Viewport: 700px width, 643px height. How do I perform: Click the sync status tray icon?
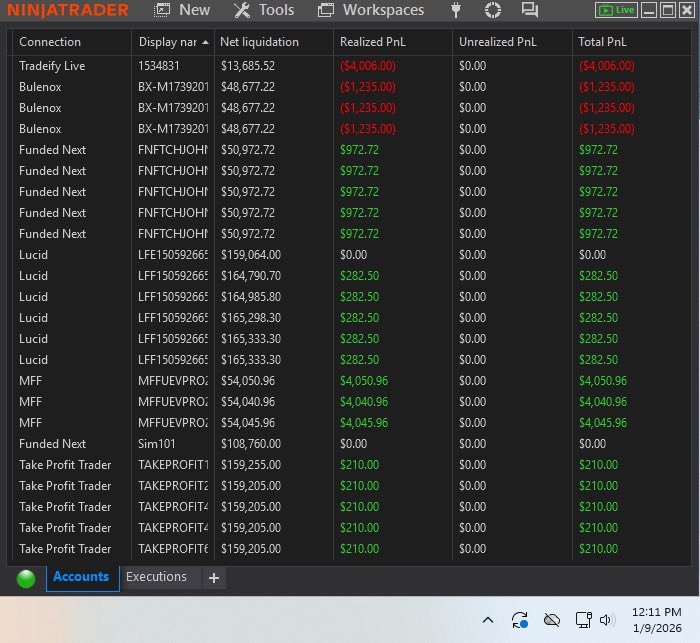(520, 620)
